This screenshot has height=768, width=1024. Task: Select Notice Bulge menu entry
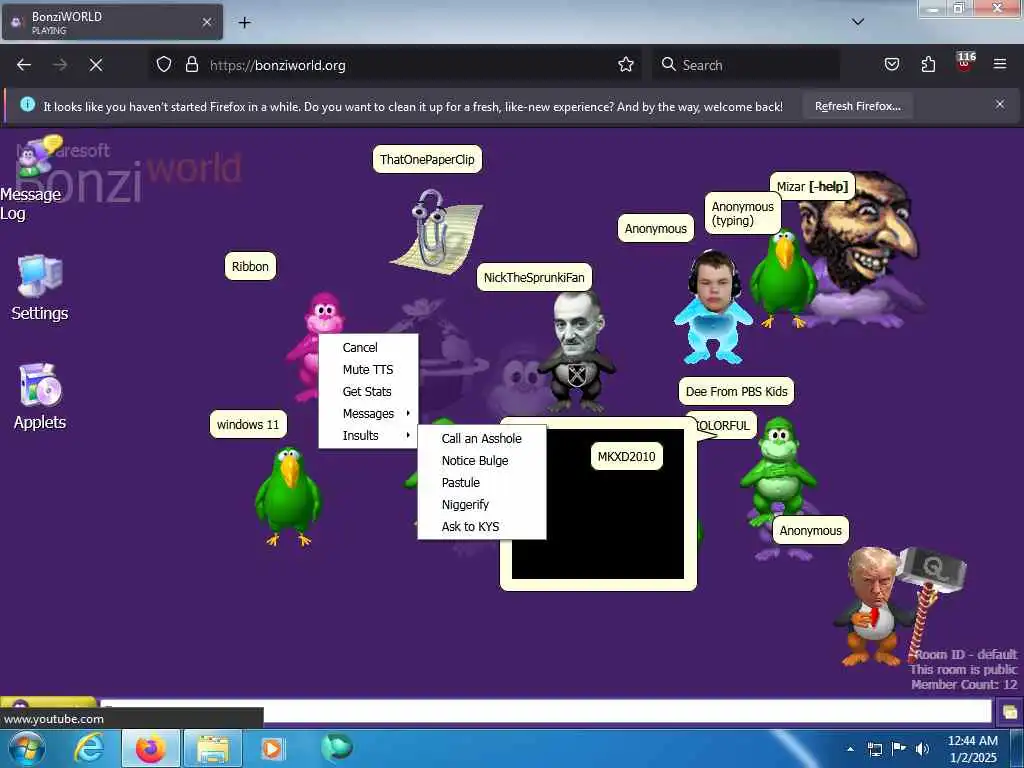pyautogui.click(x=481, y=460)
